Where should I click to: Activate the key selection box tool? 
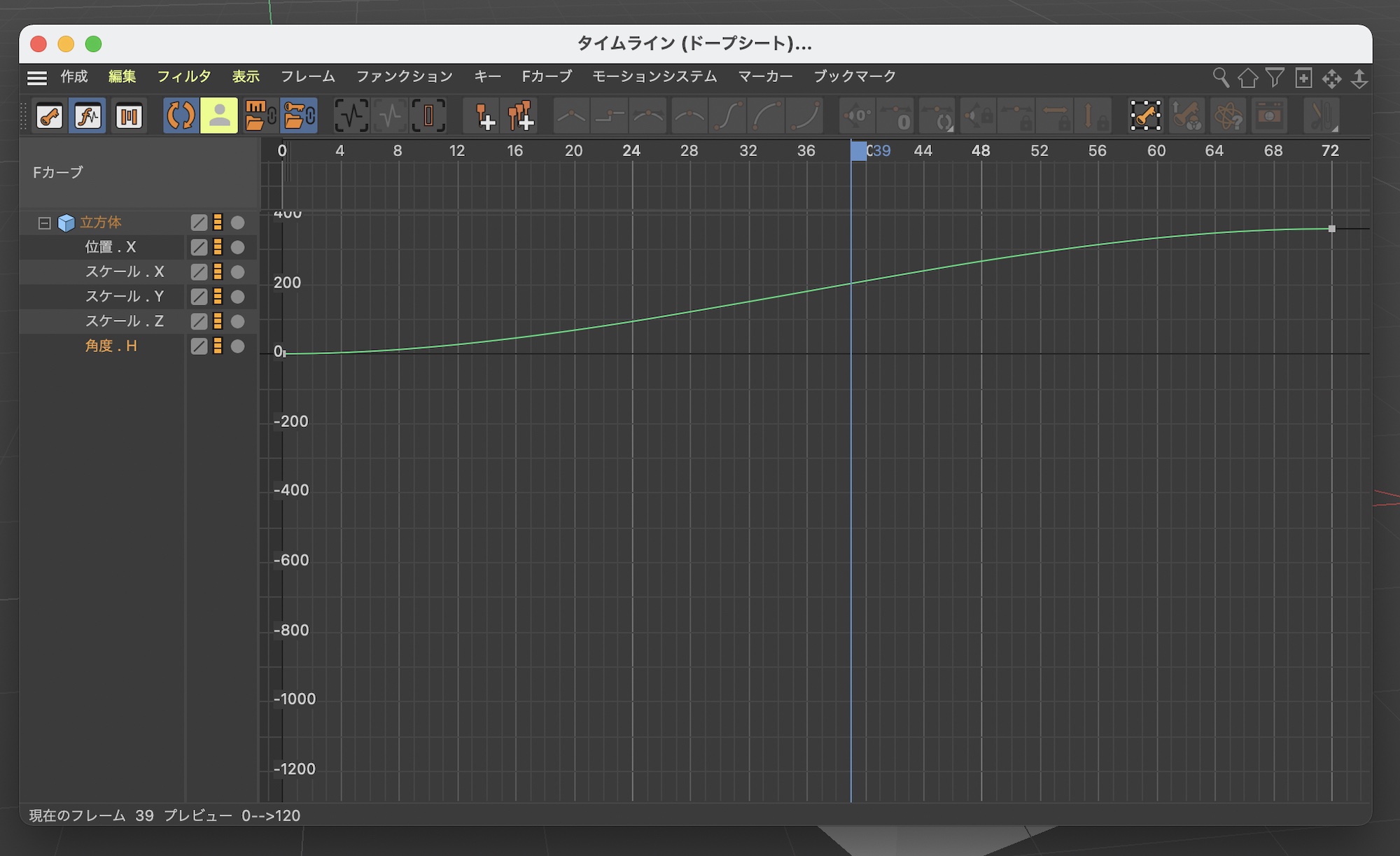tap(1146, 115)
